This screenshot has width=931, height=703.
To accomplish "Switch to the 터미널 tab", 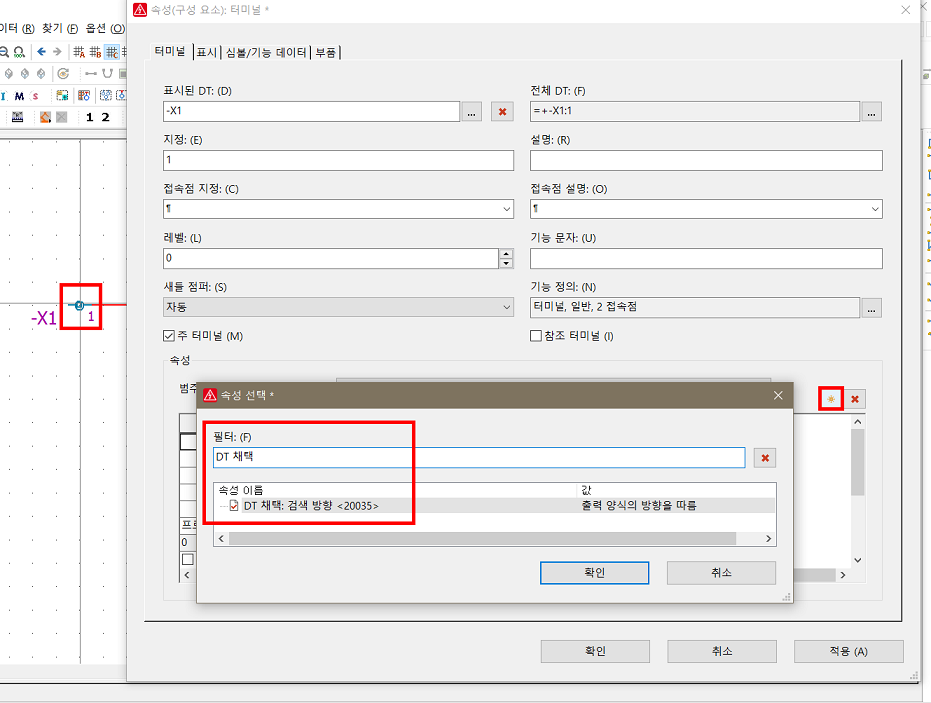I will pyautogui.click(x=170, y=52).
